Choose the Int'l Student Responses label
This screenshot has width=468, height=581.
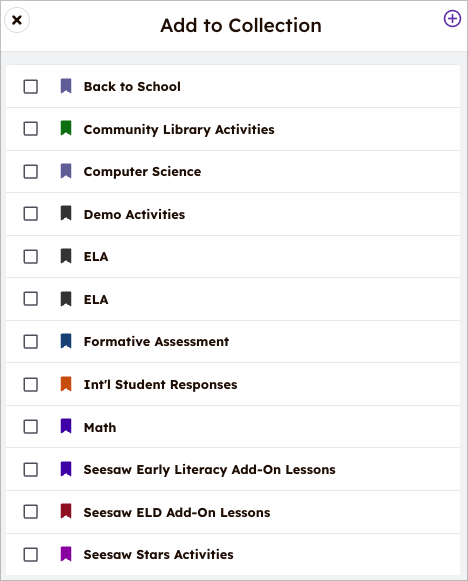click(160, 384)
